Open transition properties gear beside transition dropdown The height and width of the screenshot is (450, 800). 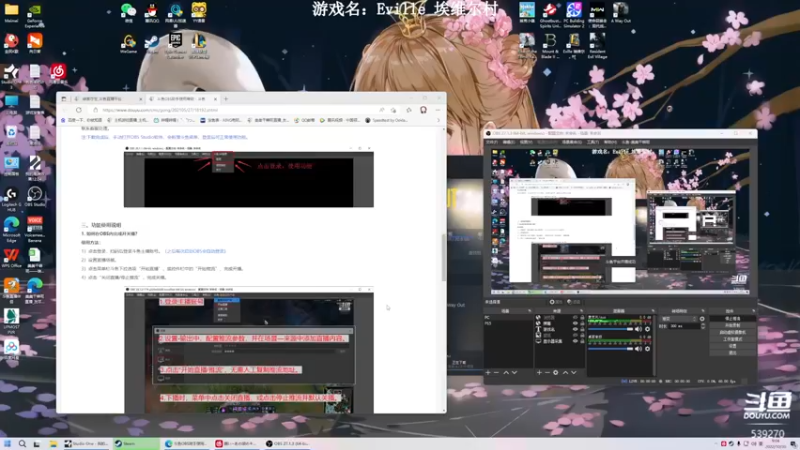pyautogui.click(x=702, y=318)
